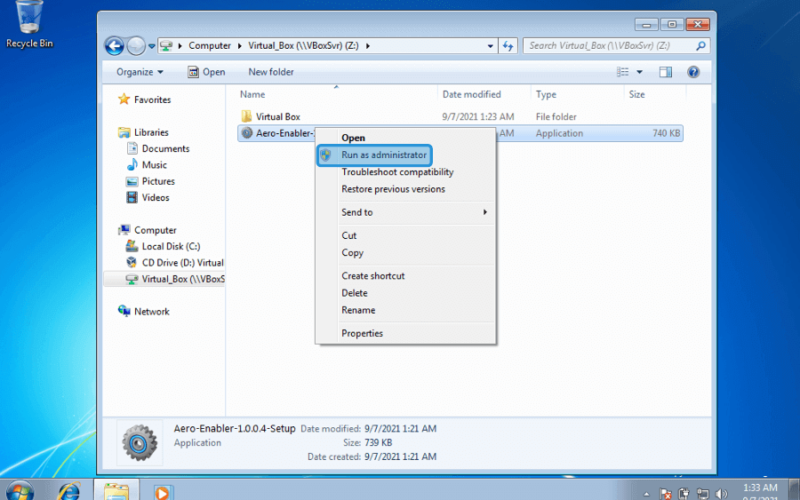This screenshot has width=800, height=500.
Task: Expand the Send to submenu
Action: (x=406, y=212)
